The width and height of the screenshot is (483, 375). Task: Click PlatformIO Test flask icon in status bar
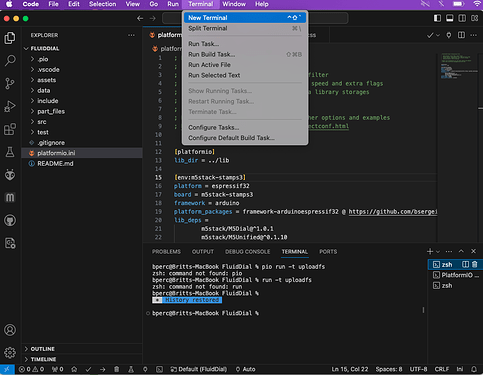point(131,369)
